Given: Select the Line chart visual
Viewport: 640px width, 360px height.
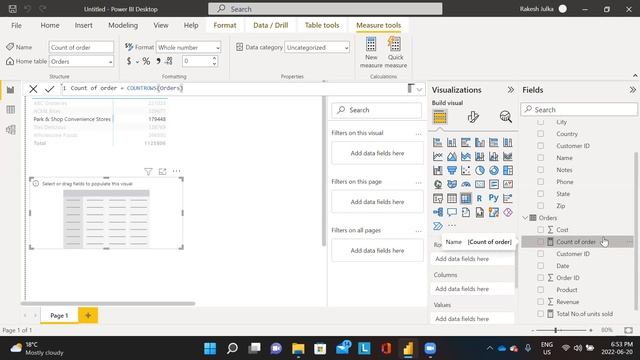Looking at the screenshot, I should click(438, 156).
